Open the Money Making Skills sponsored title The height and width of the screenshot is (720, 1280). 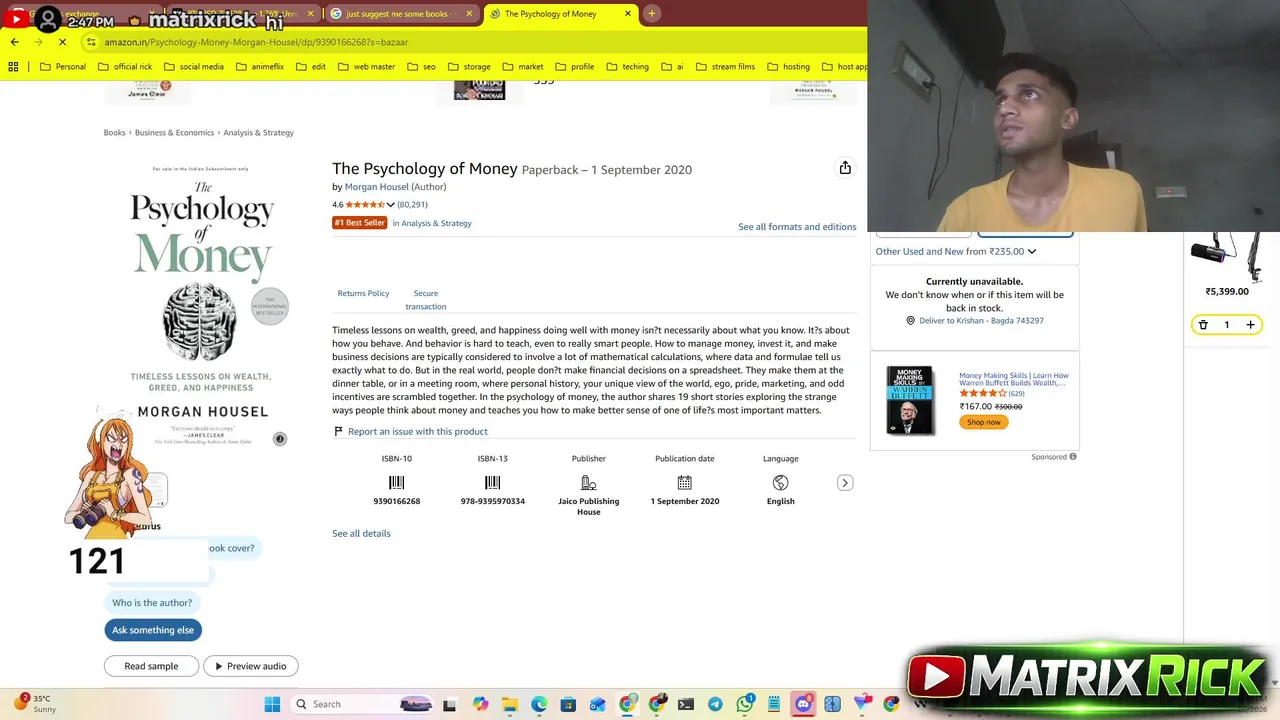1014,379
